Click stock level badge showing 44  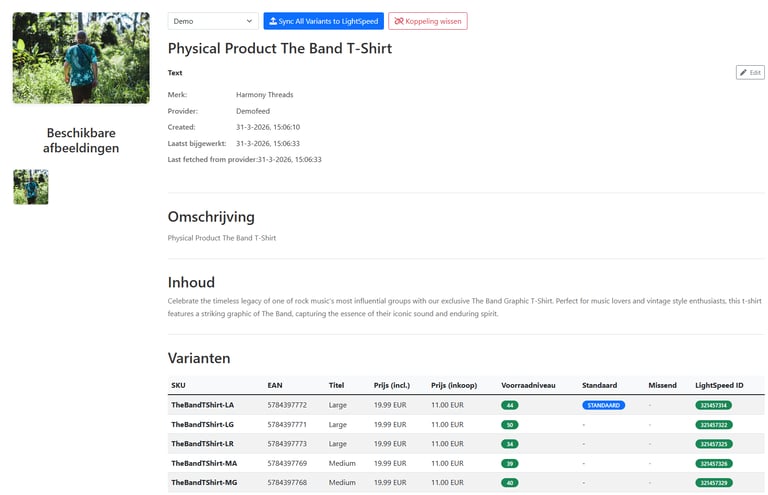pos(510,405)
